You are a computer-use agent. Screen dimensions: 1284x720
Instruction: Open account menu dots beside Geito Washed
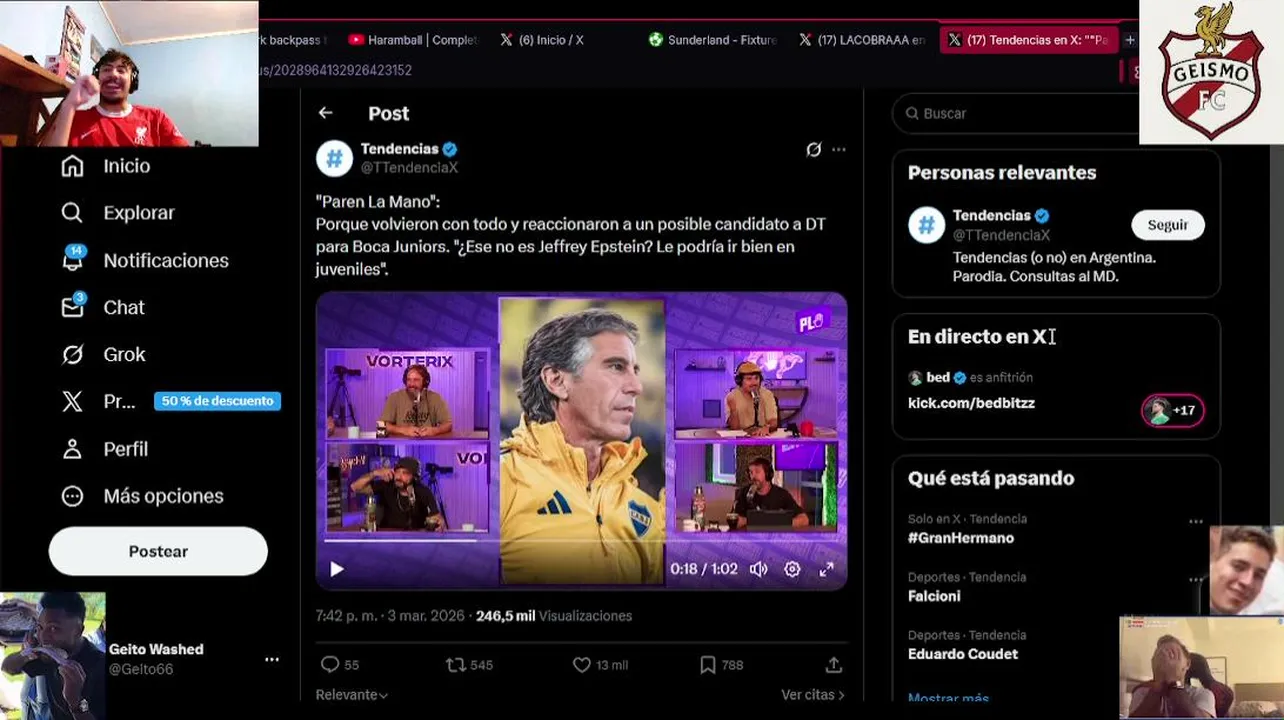click(272, 659)
